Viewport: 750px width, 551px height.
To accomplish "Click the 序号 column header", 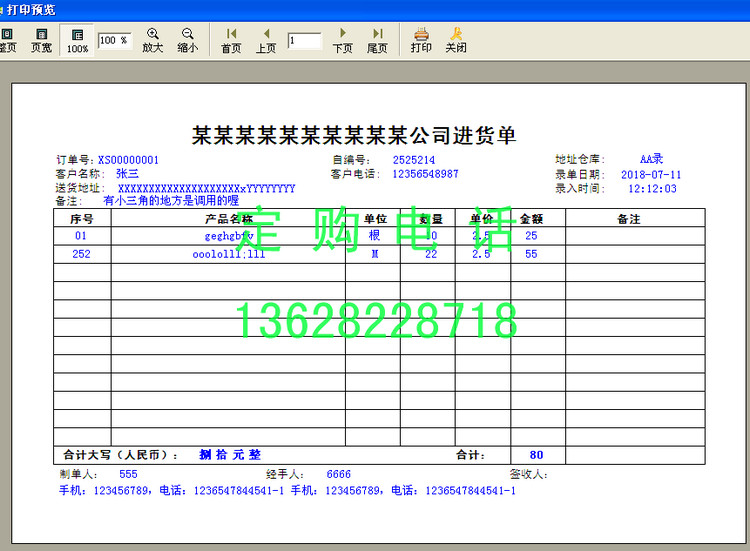I will click(82, 219).
